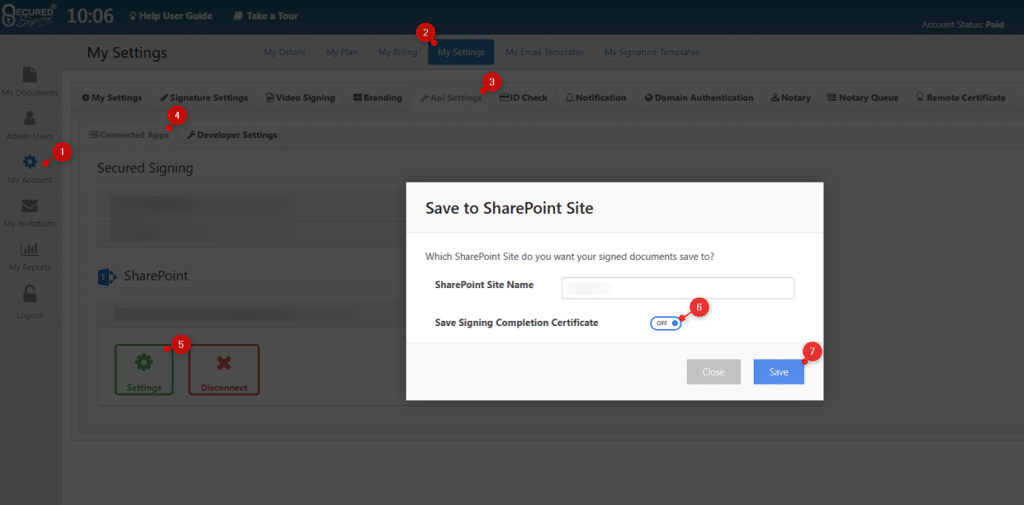Click the Secured Signing section heading
The width and height of the screenshot is (1024, 505).
pyautogui.click(x=145, y=168)
